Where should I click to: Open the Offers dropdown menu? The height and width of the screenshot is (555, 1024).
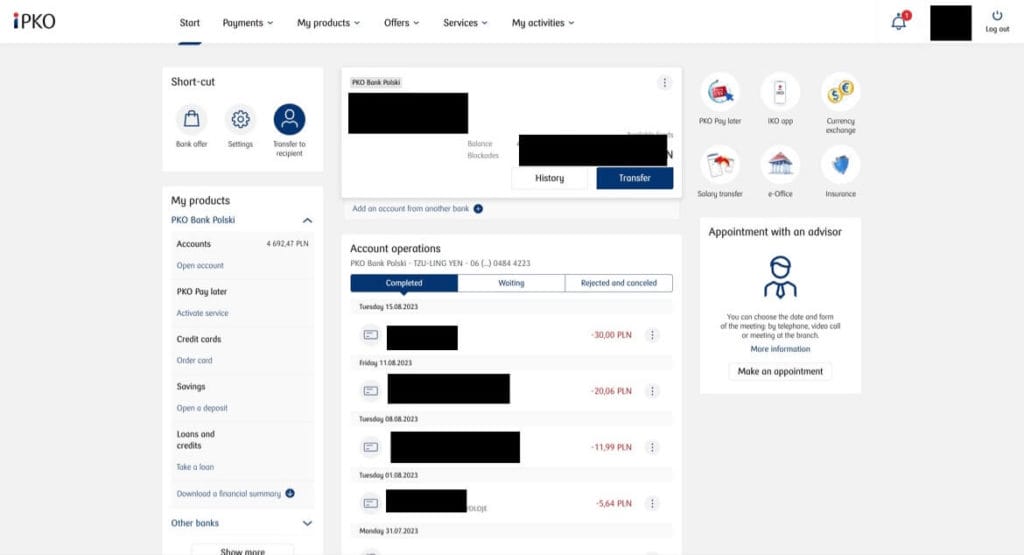click(x=402, y=23)
